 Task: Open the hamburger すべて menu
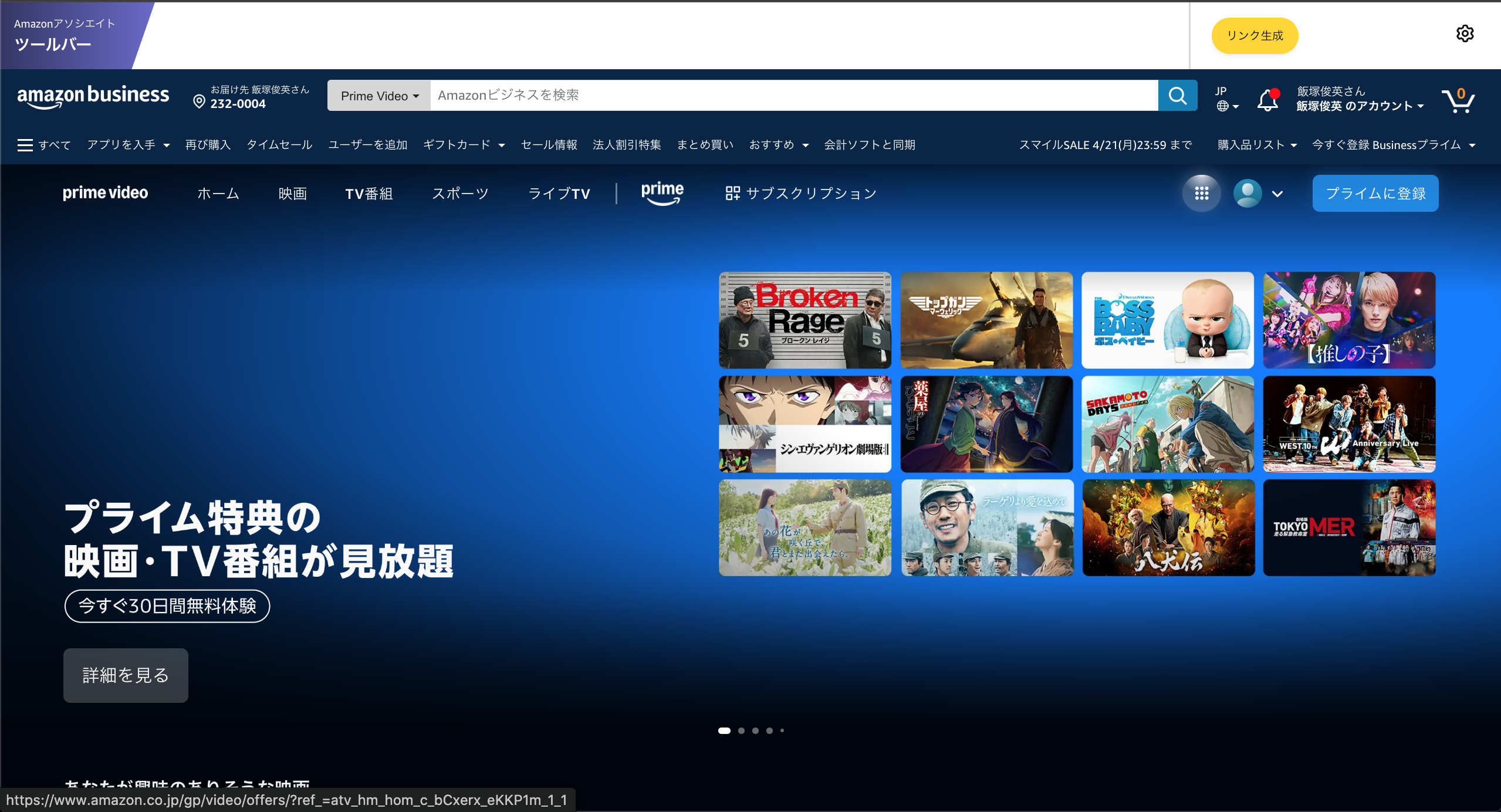44,145
